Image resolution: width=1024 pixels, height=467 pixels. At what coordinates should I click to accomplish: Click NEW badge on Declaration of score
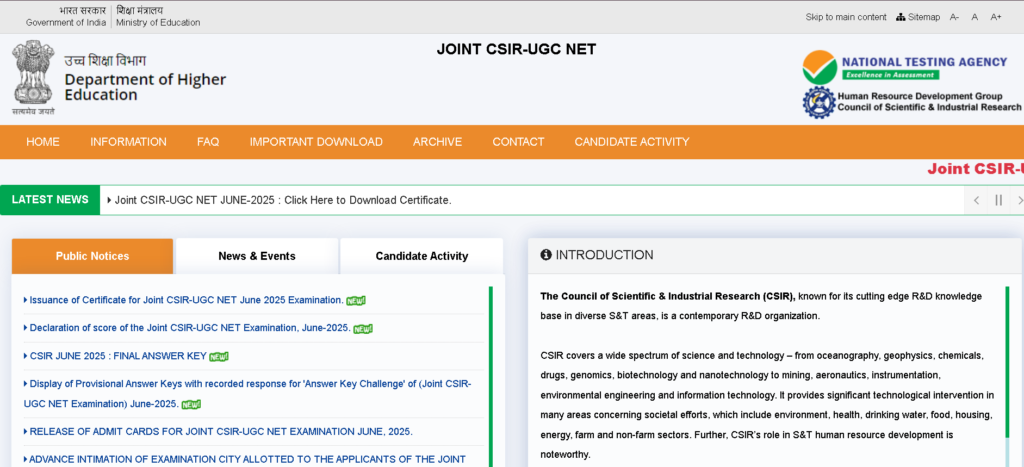click(x=363, y=329)
